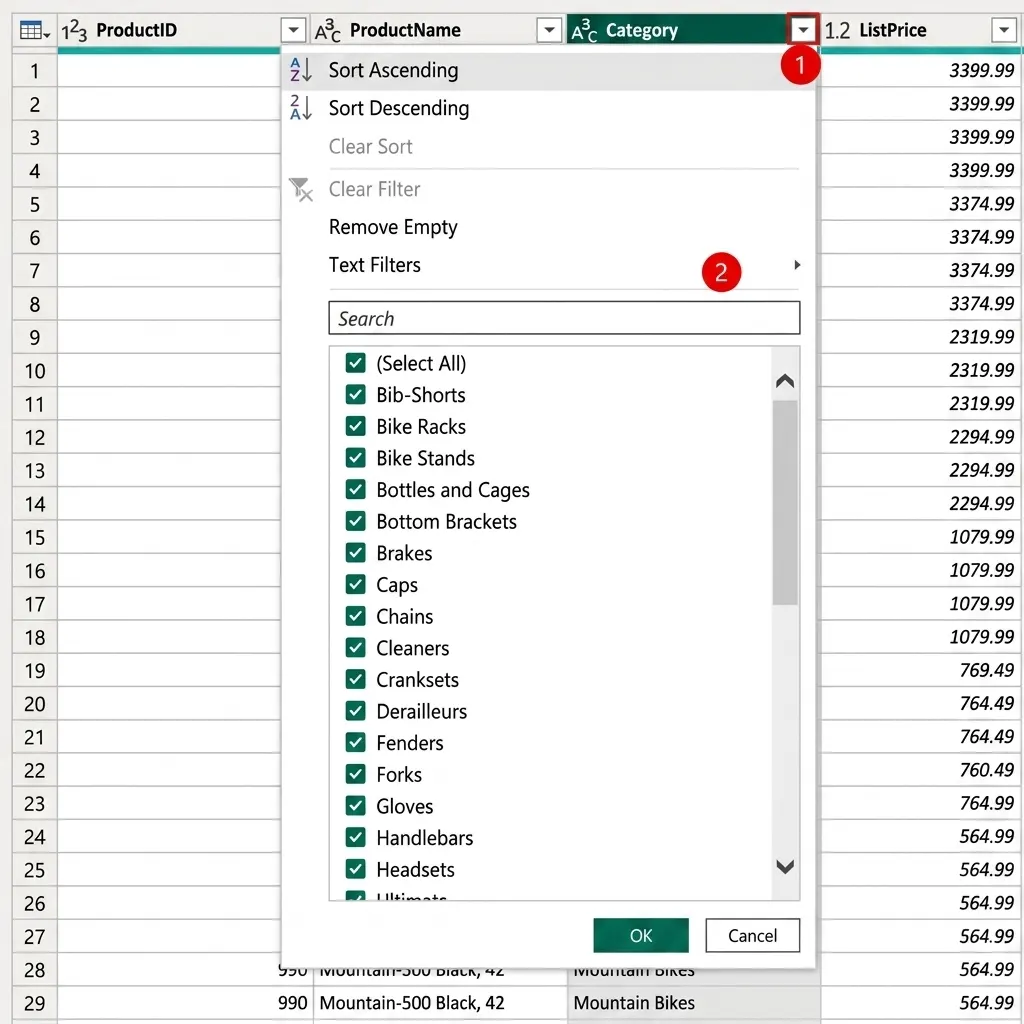Screen dimensions: 1024x1024
Task: Uncheck the Chains checkbox
Action: pyautogui.click(x=356, y=616)
